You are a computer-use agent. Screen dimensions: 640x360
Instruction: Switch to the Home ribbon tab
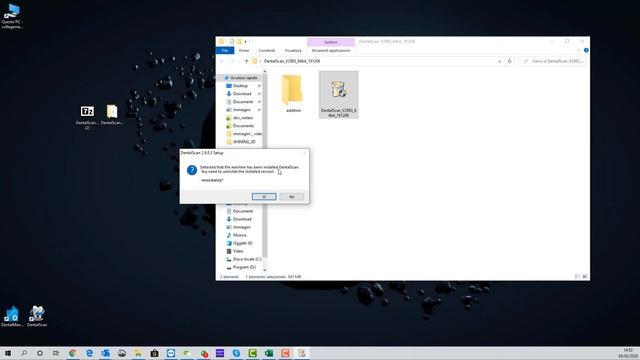[x=244, y=51]
